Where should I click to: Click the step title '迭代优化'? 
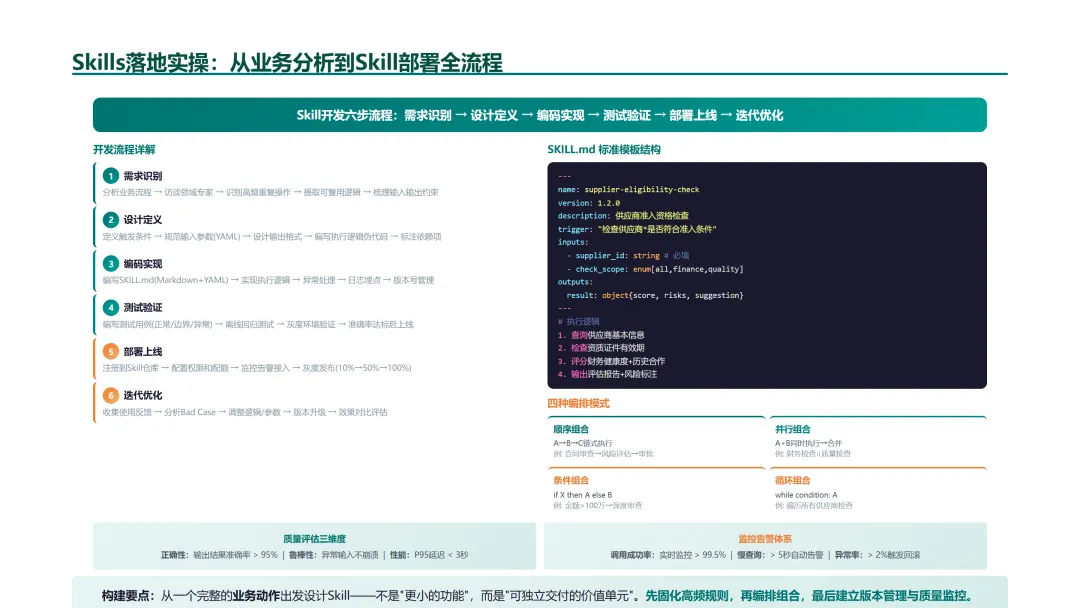(143, 396)
